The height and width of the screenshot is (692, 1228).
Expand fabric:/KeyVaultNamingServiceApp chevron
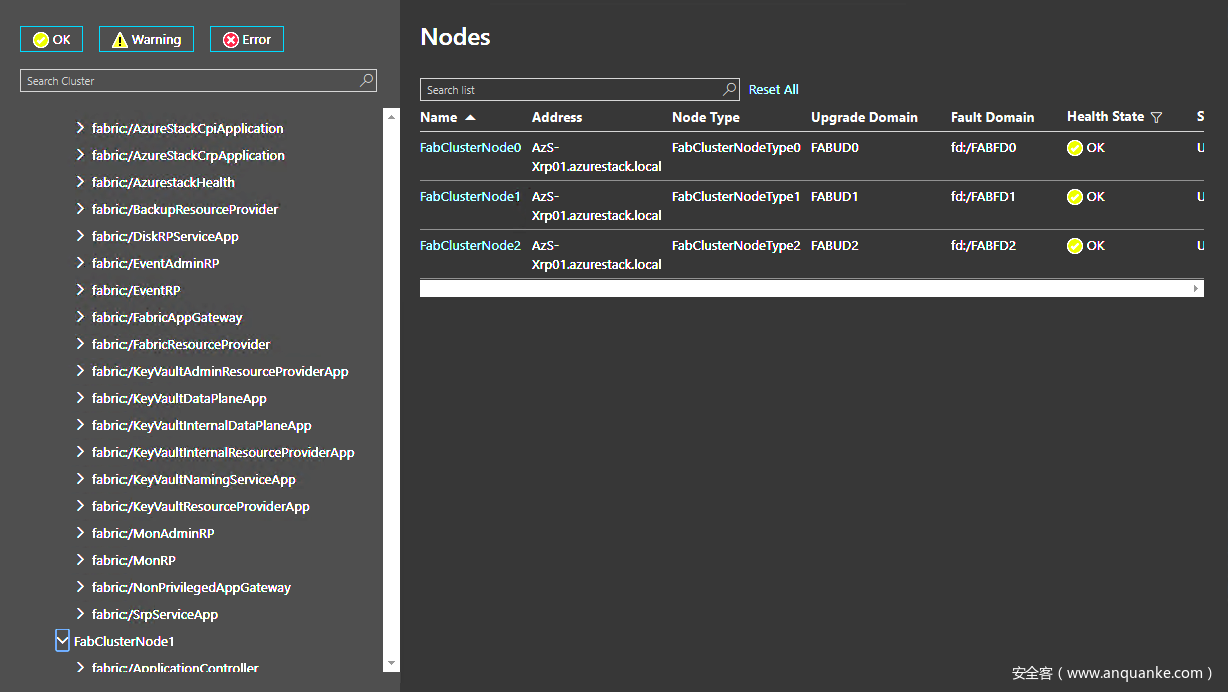click(80, 479)
